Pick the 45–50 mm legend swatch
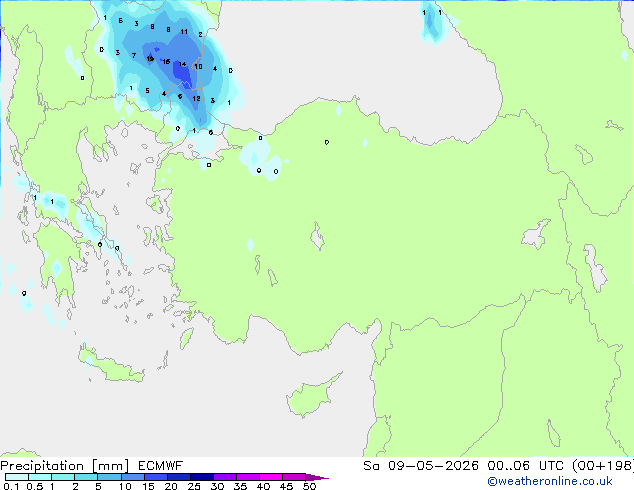This screenshot has height=490, width=634. pyautogui.click(x=294, y=477)
